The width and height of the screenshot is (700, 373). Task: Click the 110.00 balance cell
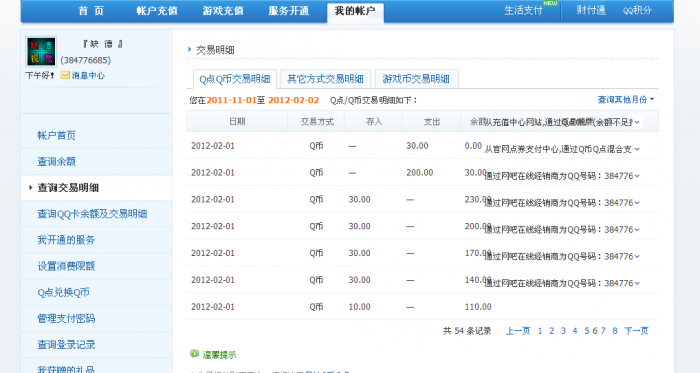click(478, 307)
